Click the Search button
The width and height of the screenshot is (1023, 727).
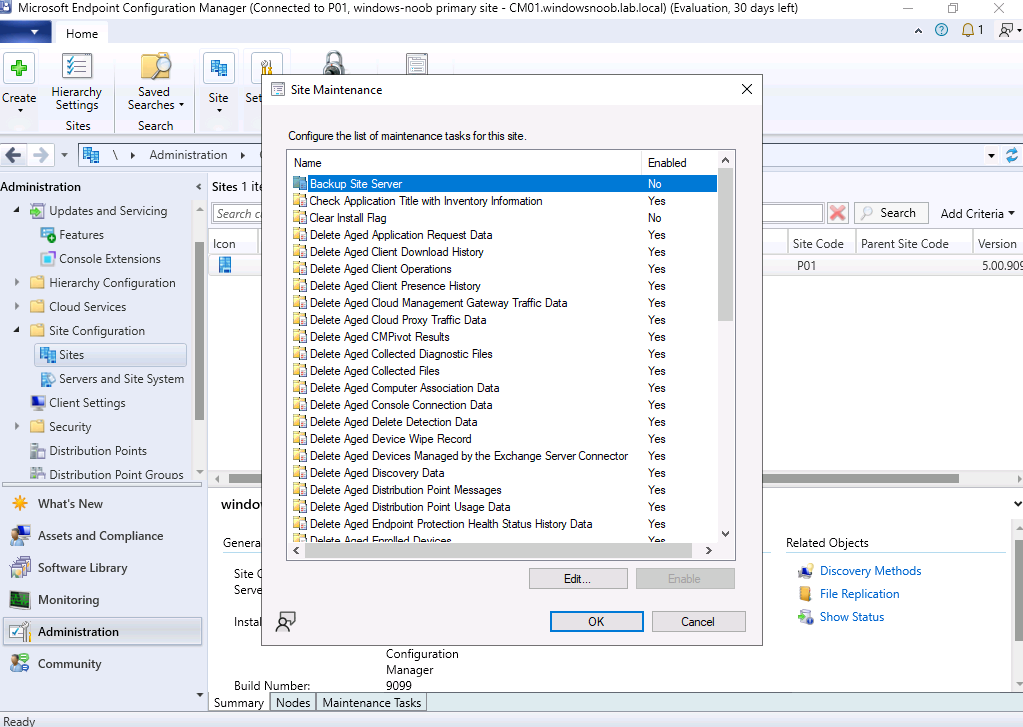point(891,213)
